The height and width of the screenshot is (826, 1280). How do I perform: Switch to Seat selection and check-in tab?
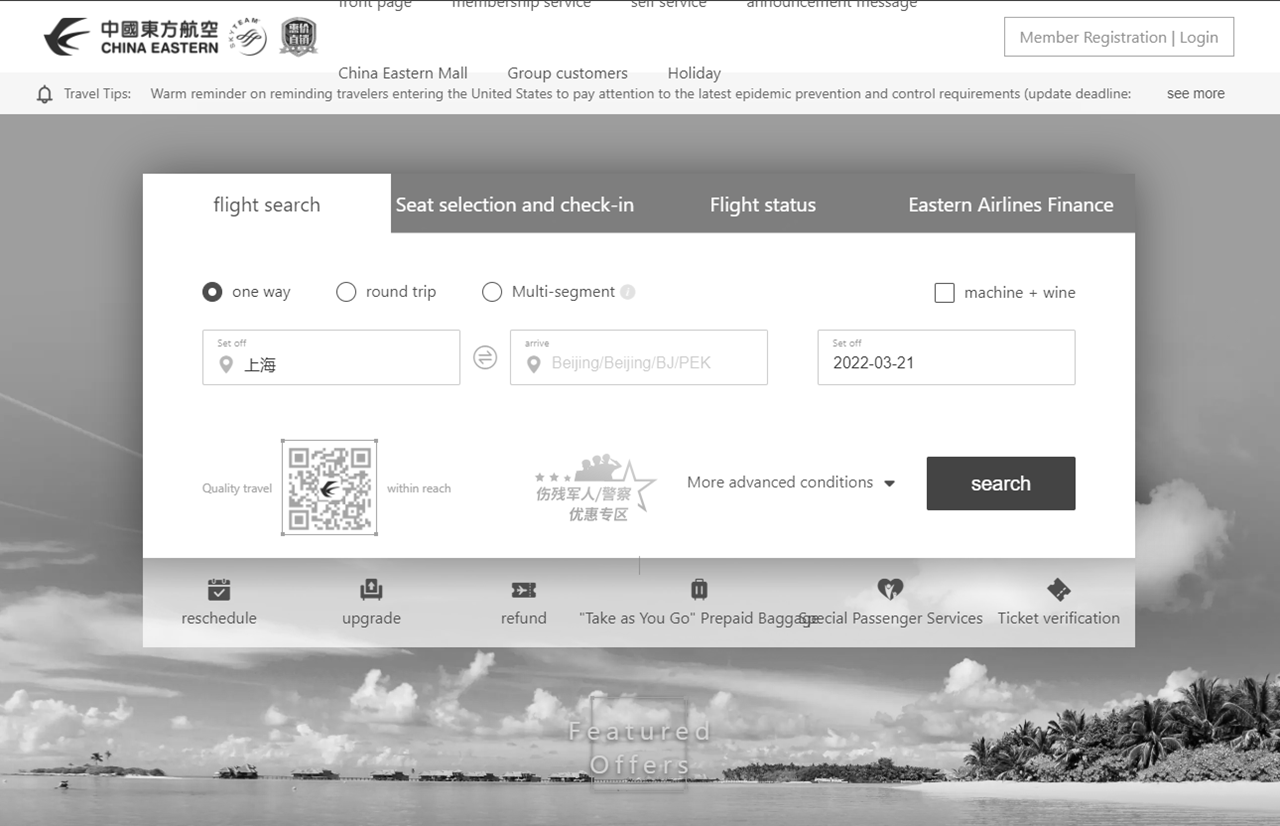click(x=514, y=205)
